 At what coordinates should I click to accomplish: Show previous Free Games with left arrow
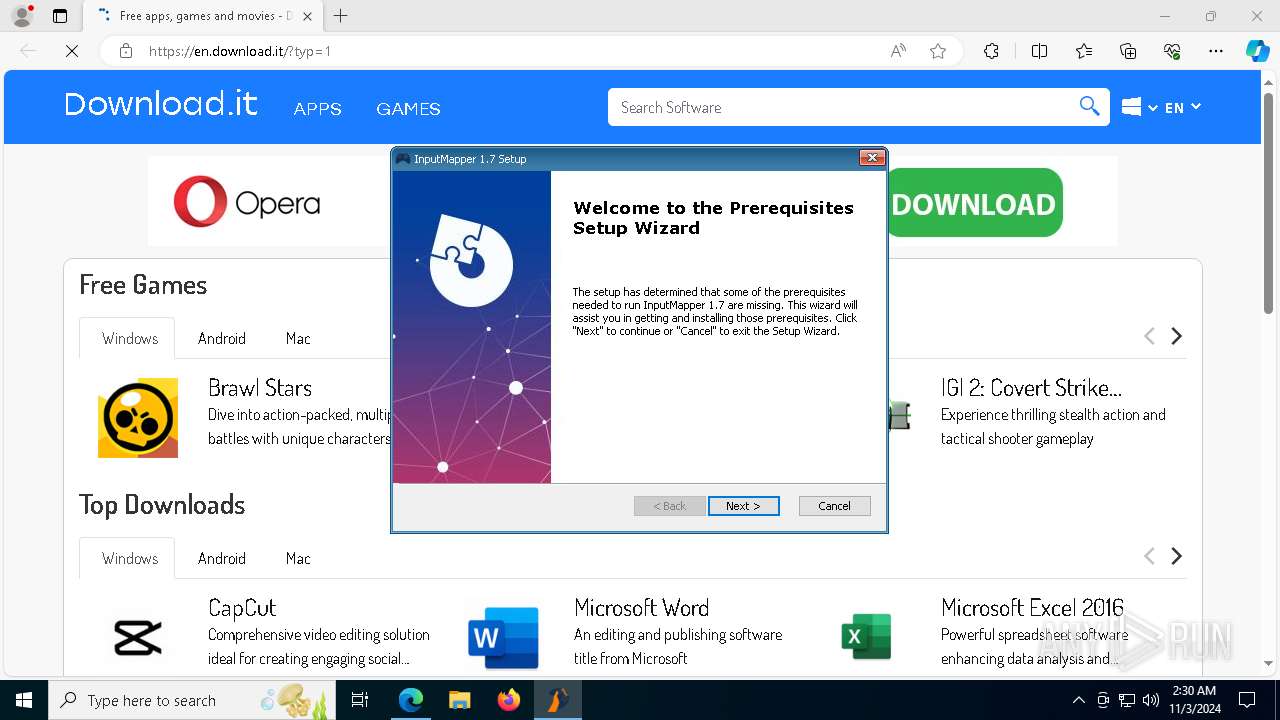coord(1149,337)
